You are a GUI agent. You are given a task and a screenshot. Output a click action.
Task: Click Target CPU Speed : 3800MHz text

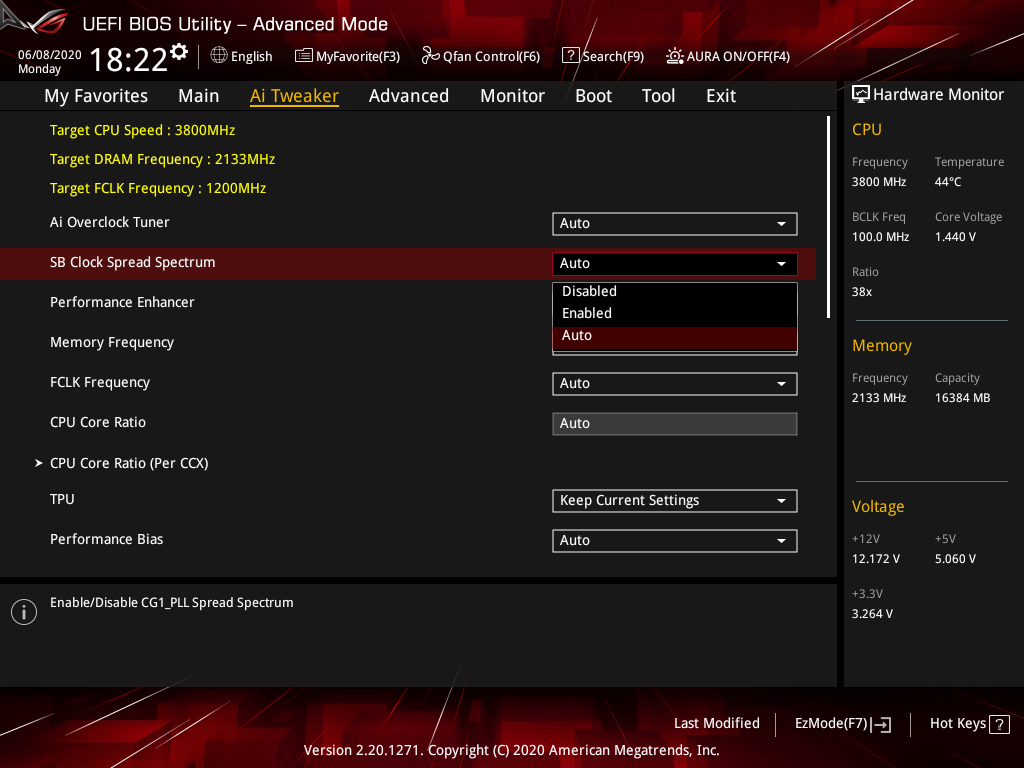click(142, 130)
